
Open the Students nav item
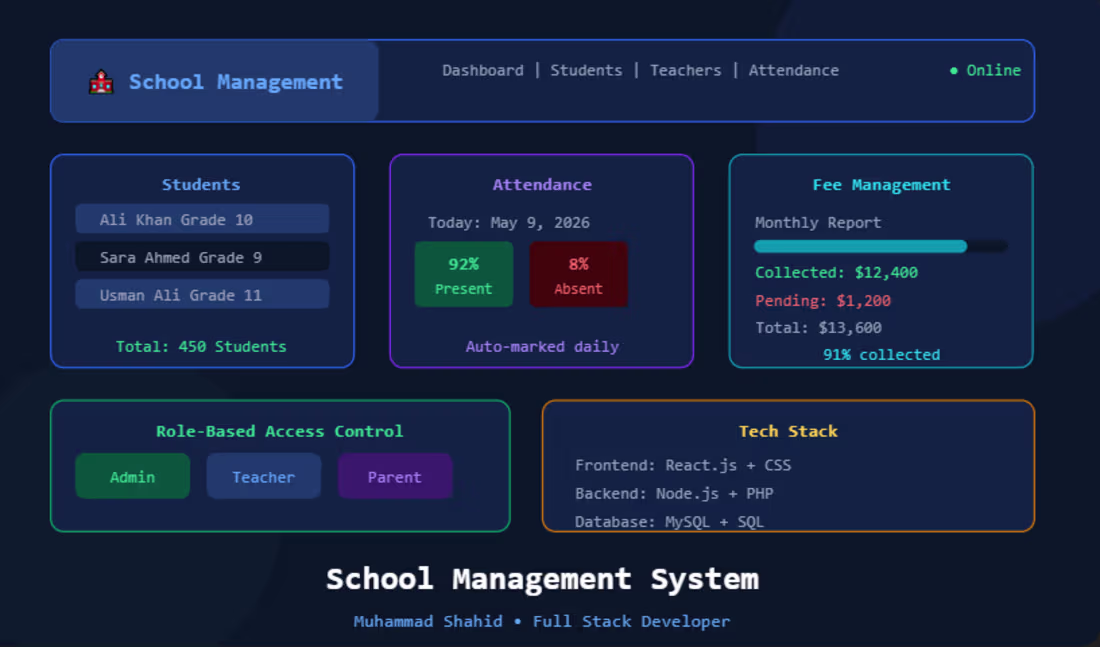(x=586, y=70)
